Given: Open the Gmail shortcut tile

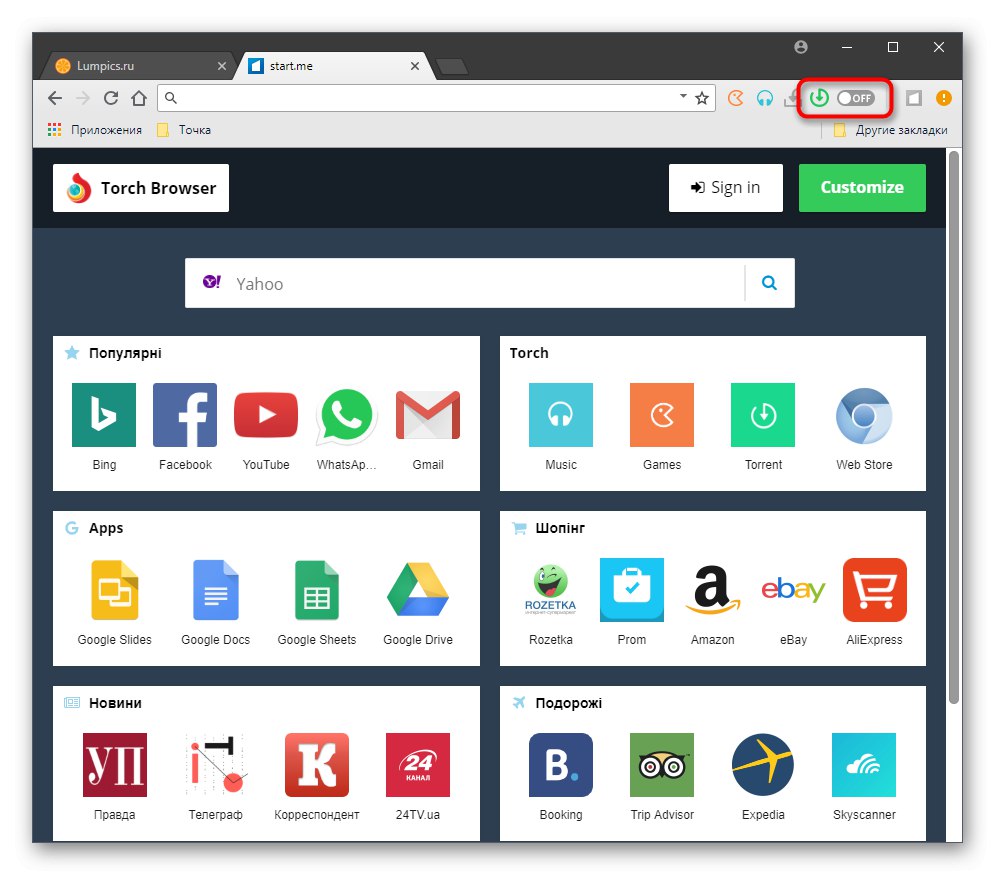Looking at the screenshot, I should pyautogui.click(x=428, y=415).
